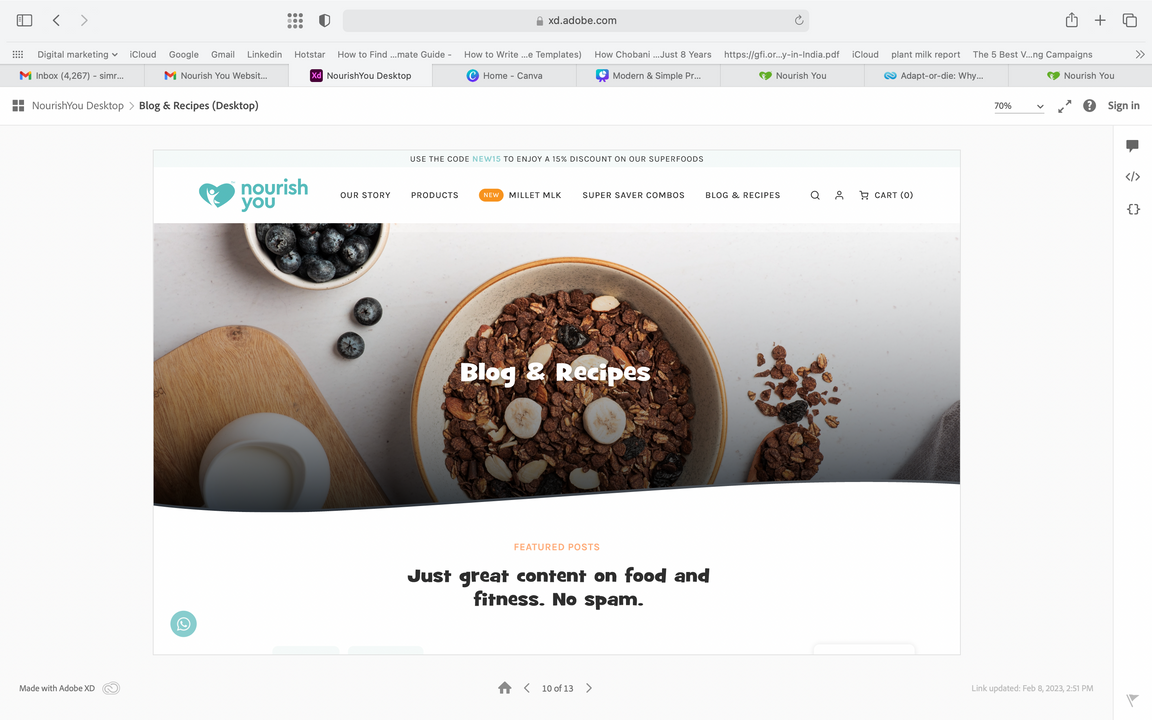
Task: Open the variables curly braces icon
Action: click(x=1133, y=209)
